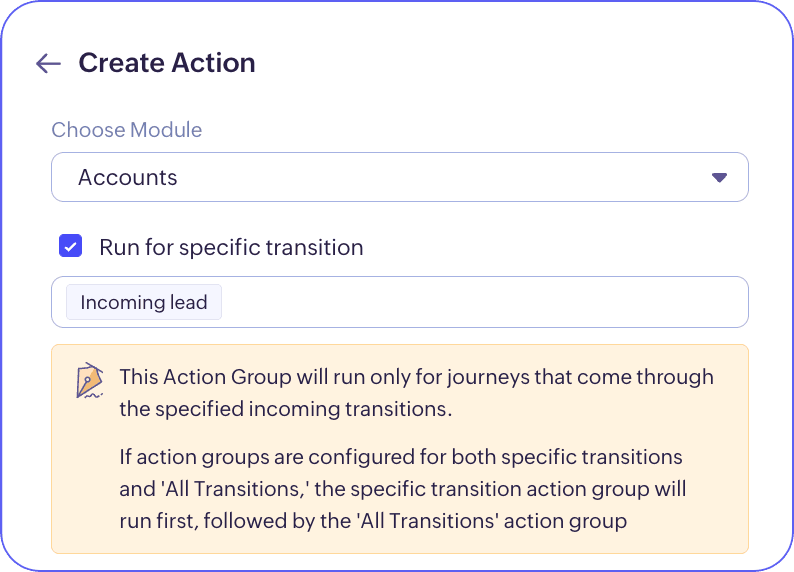Click the white checkmark inside the blue box
The image size is (794, 572).
coord(70,247)
